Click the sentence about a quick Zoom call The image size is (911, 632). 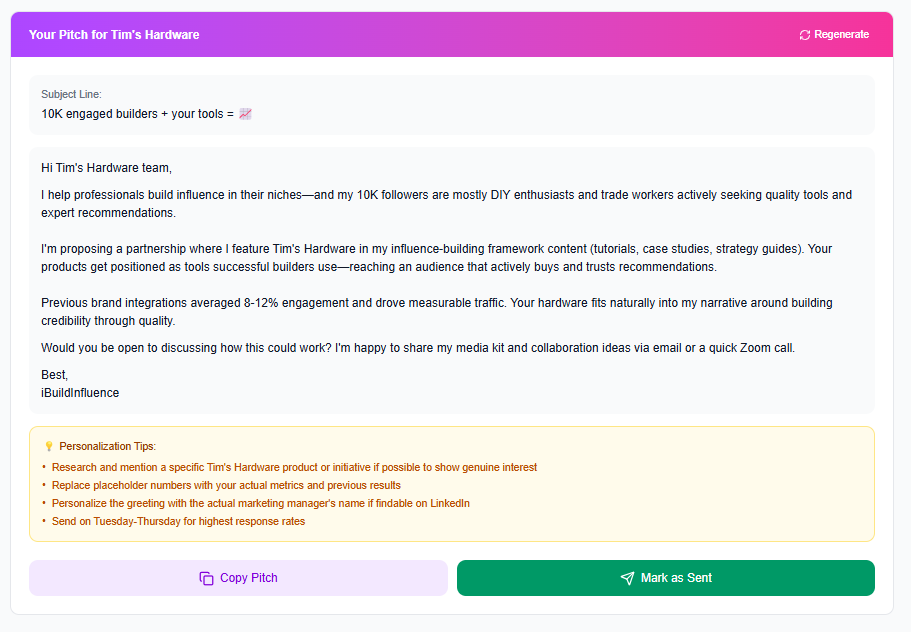point(417,347)
